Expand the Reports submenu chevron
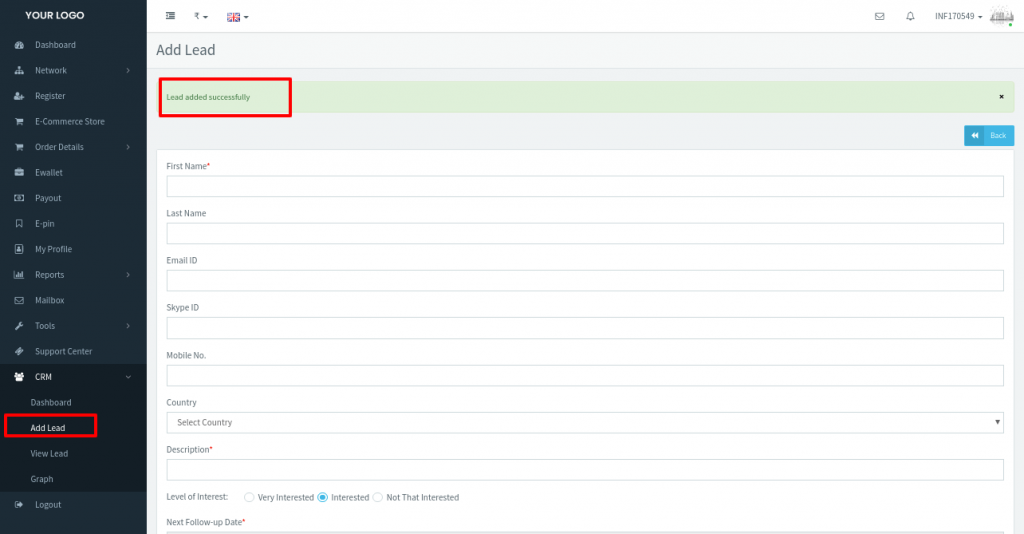 [128, 275]
